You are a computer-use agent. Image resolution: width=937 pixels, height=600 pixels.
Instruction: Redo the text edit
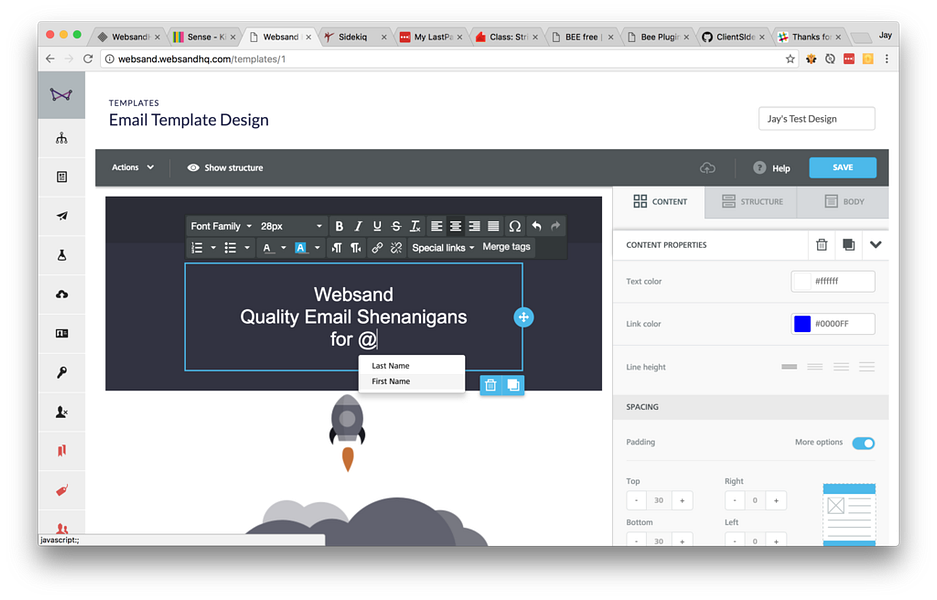(x=556, y=226)
